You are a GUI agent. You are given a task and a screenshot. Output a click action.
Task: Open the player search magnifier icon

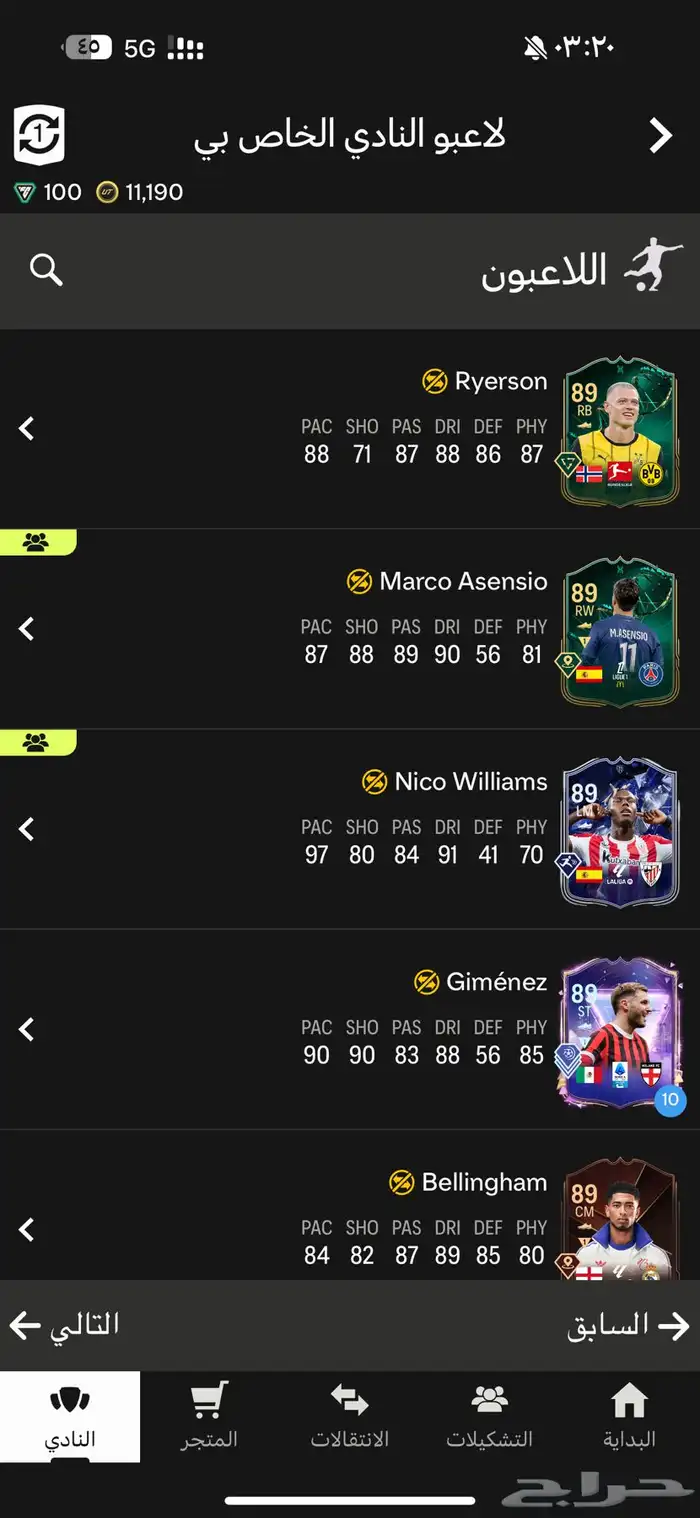(x=46, y=269)
